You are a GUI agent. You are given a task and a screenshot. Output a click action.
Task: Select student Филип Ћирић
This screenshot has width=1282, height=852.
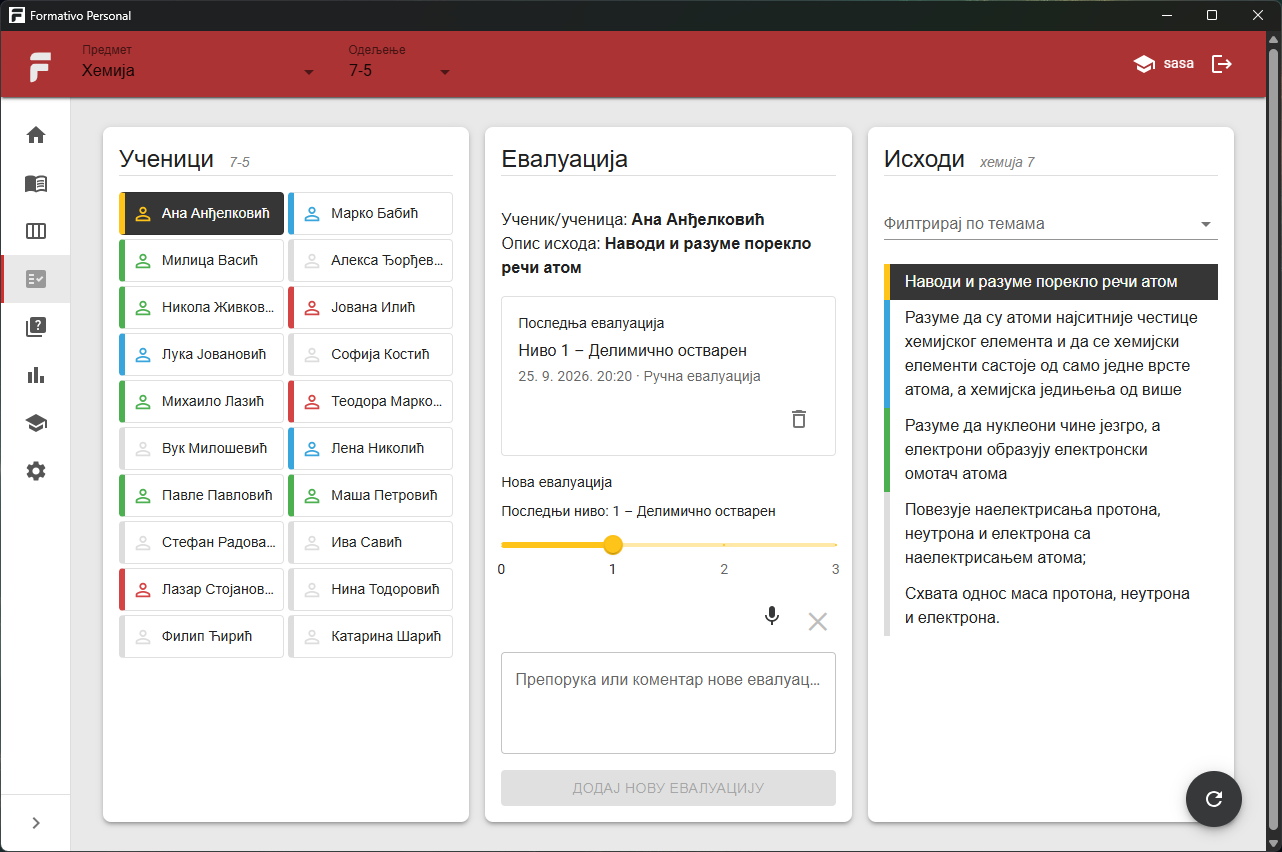201,636
